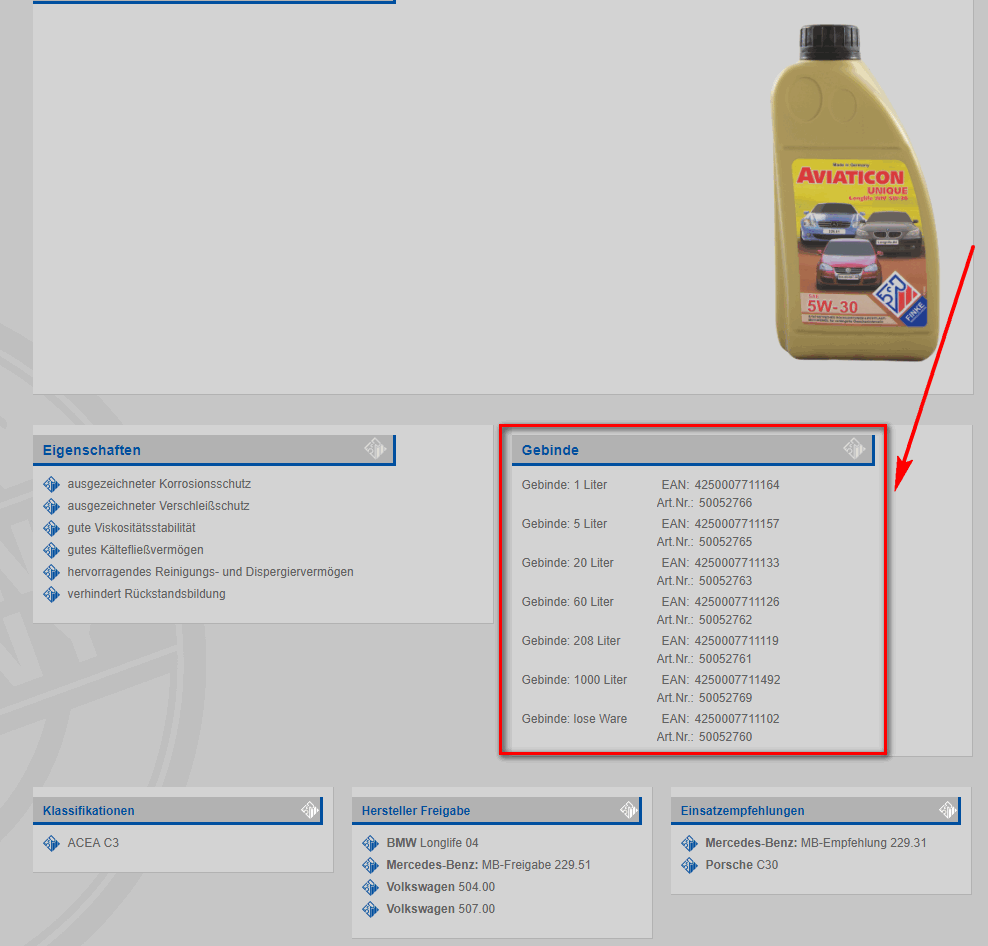
Task: Click the diamond icon in Gebinde header
Action: coord(854,449)
